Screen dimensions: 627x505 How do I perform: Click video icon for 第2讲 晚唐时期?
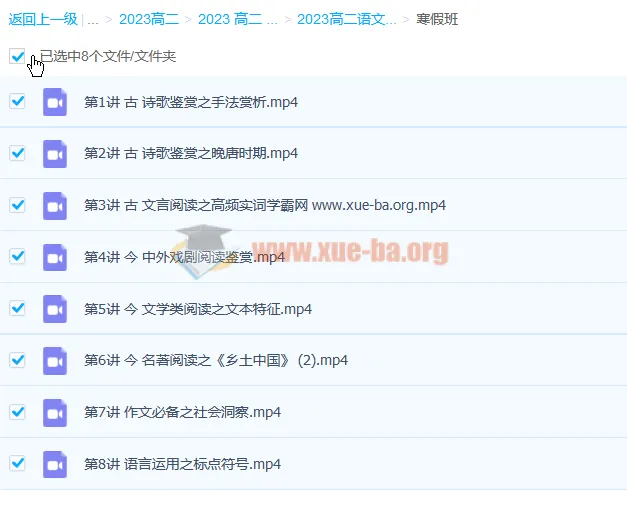click(55, 153)
